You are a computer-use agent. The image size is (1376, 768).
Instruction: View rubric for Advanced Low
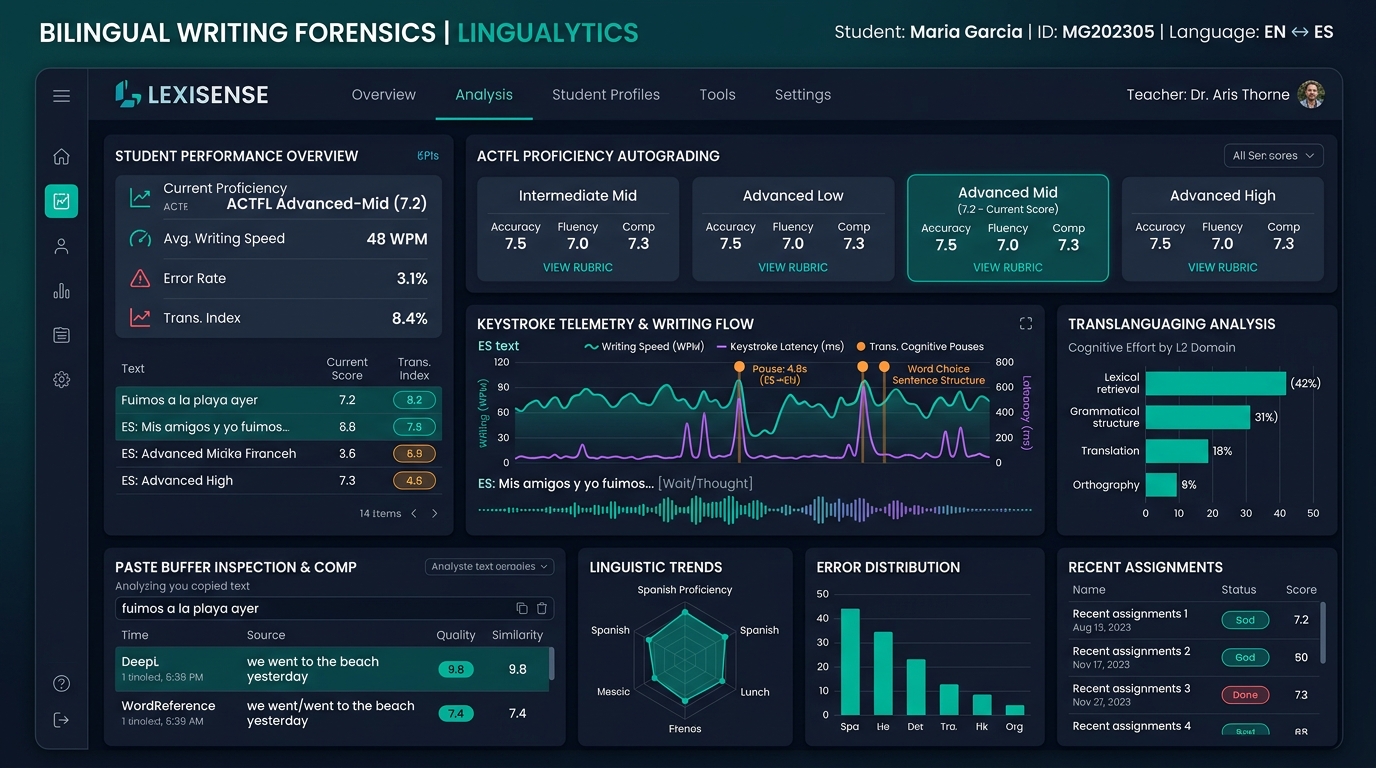point(793,267)
